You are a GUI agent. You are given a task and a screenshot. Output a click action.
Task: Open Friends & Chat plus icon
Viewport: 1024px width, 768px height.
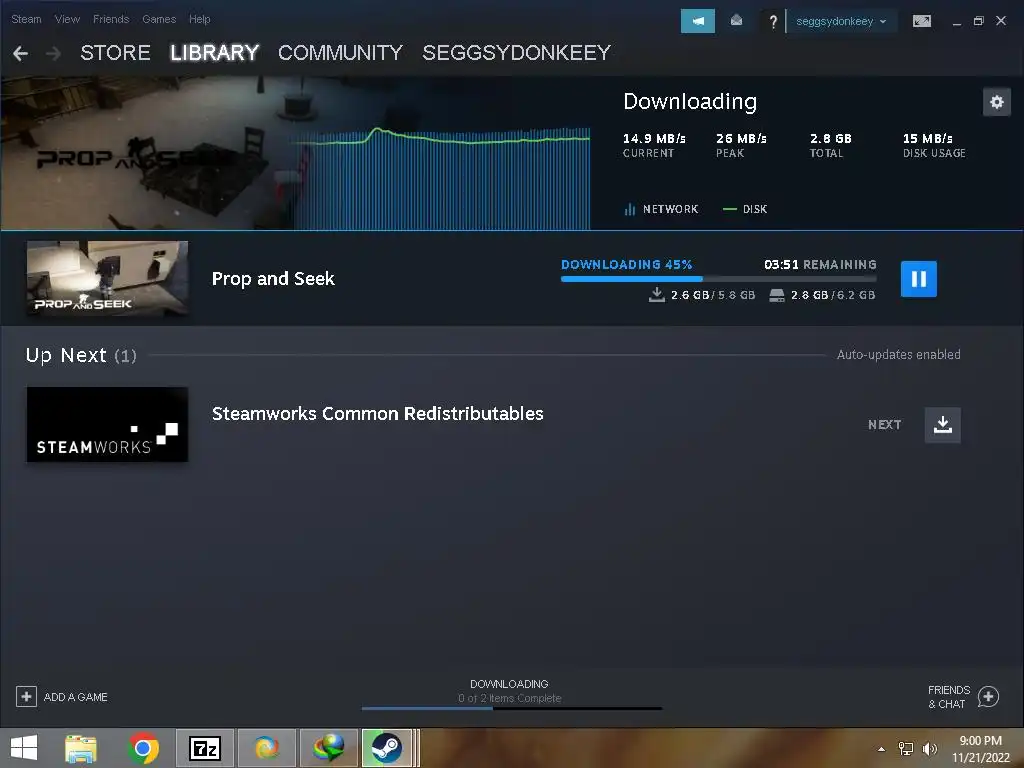[988, 697]
